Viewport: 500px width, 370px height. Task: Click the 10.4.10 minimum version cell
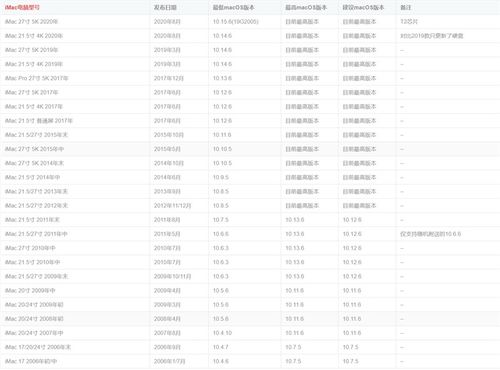pyautogui.click(x=222, y=333)
